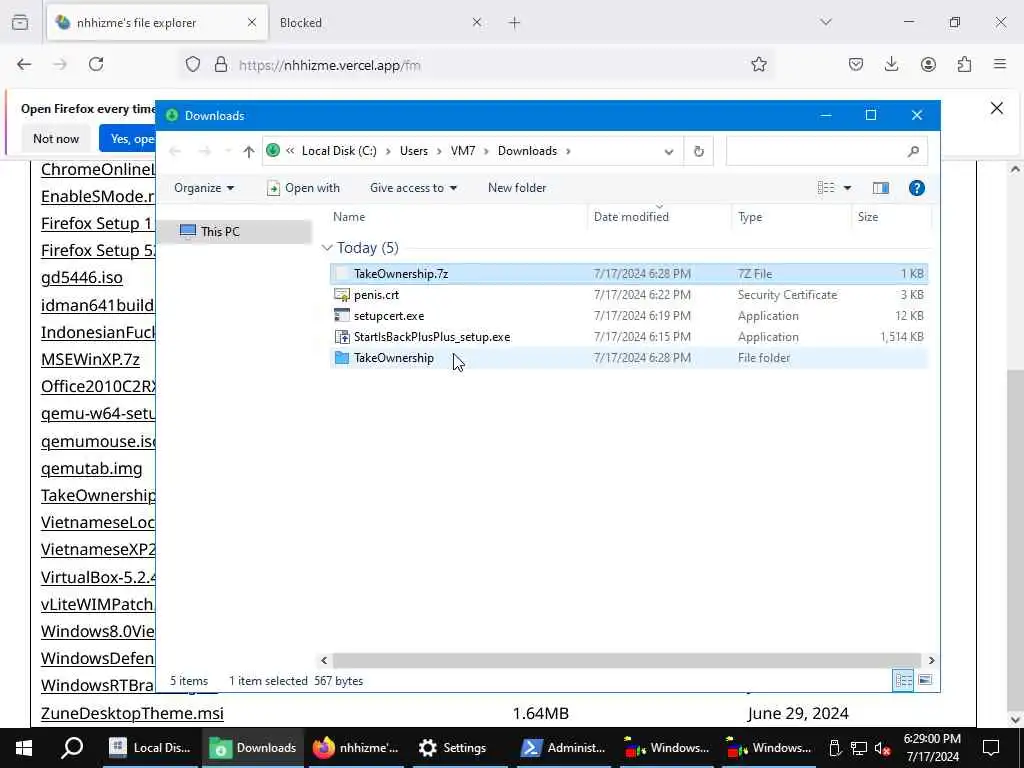The image size is (1024, 768).
Task: Open the MSEWinXP.7z link
Action: point(90,359)
